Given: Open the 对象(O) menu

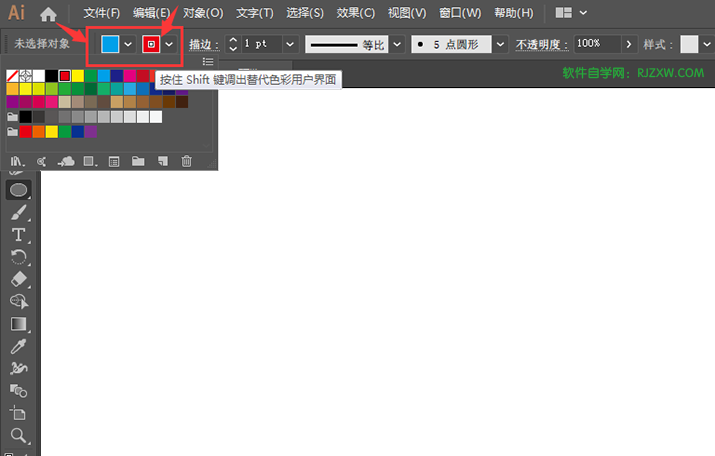Looking at the screenshot, I should point(203,13).
